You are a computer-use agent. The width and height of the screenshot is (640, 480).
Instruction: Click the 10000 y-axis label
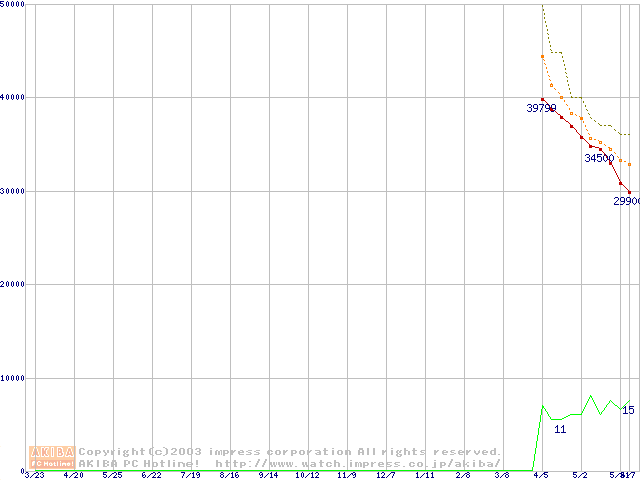(x=14, y=378)
